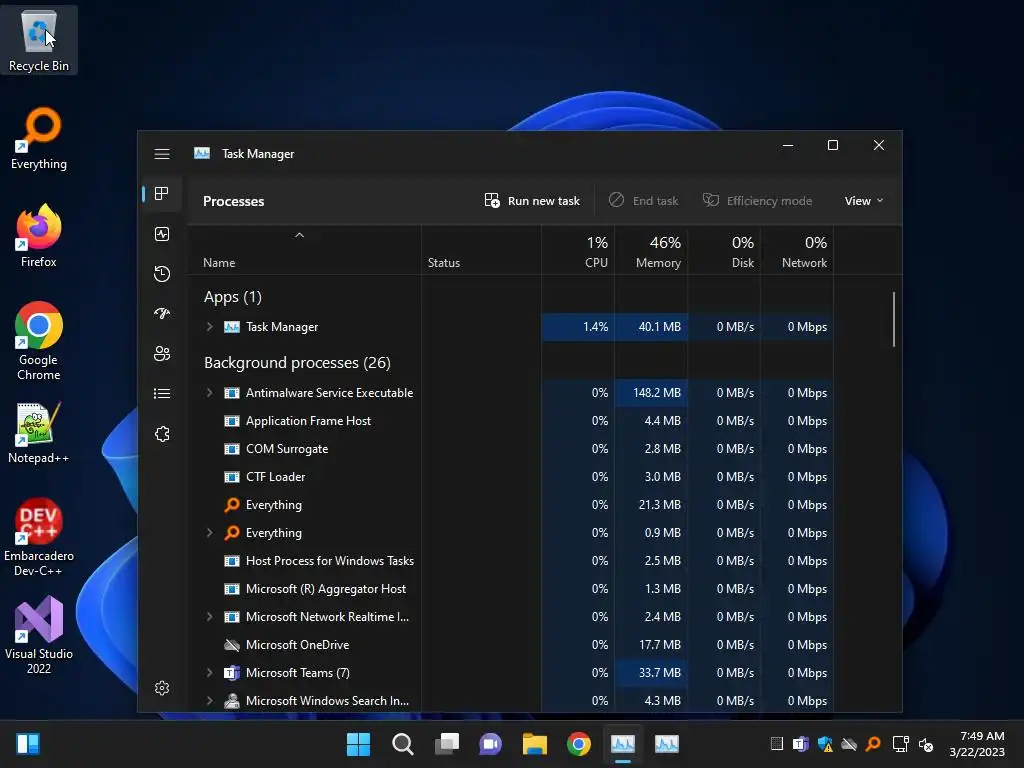Open Chrome from the taskbar

(x=579, y=744)
